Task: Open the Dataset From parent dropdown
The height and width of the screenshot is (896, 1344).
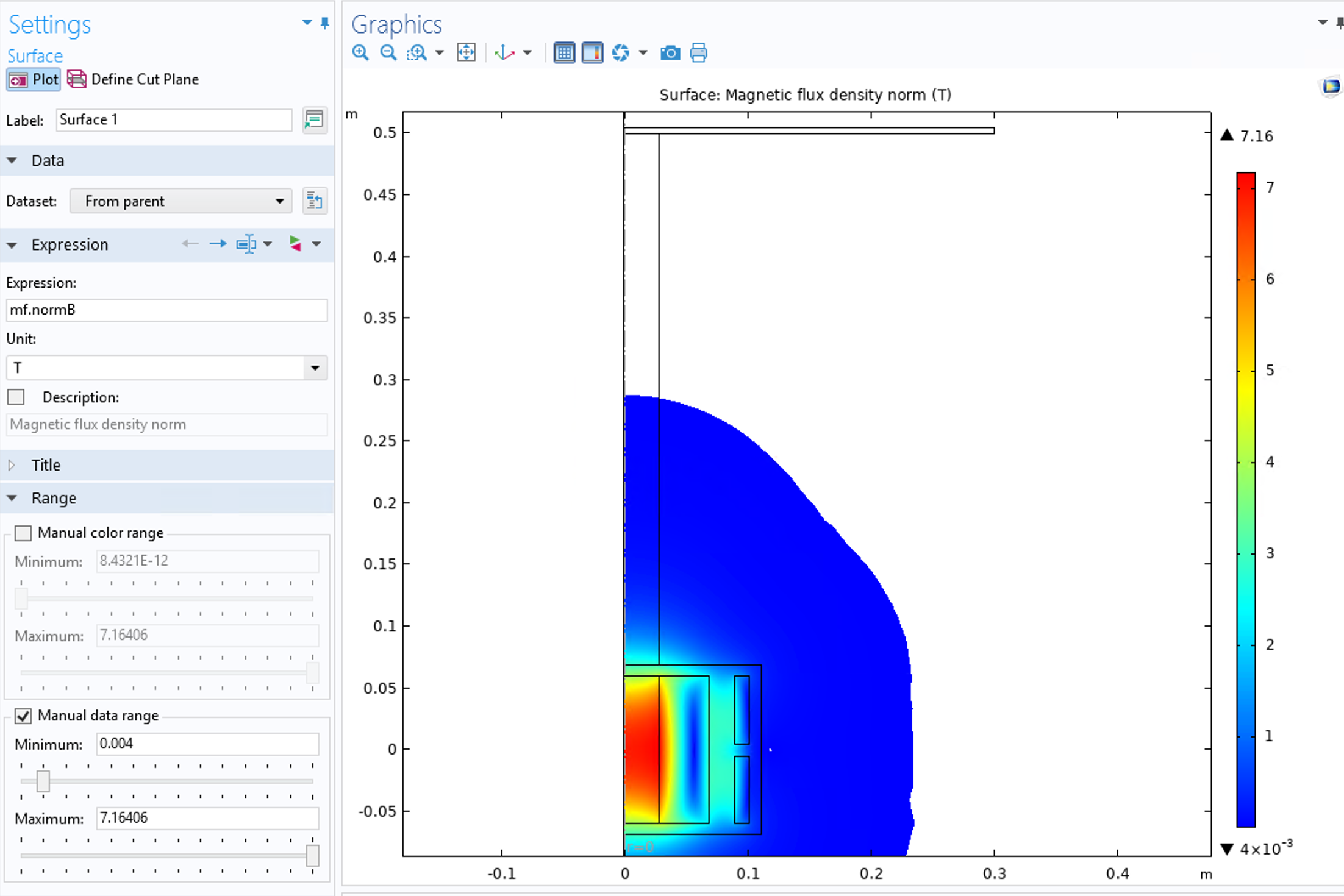Action: click(181, 201)
